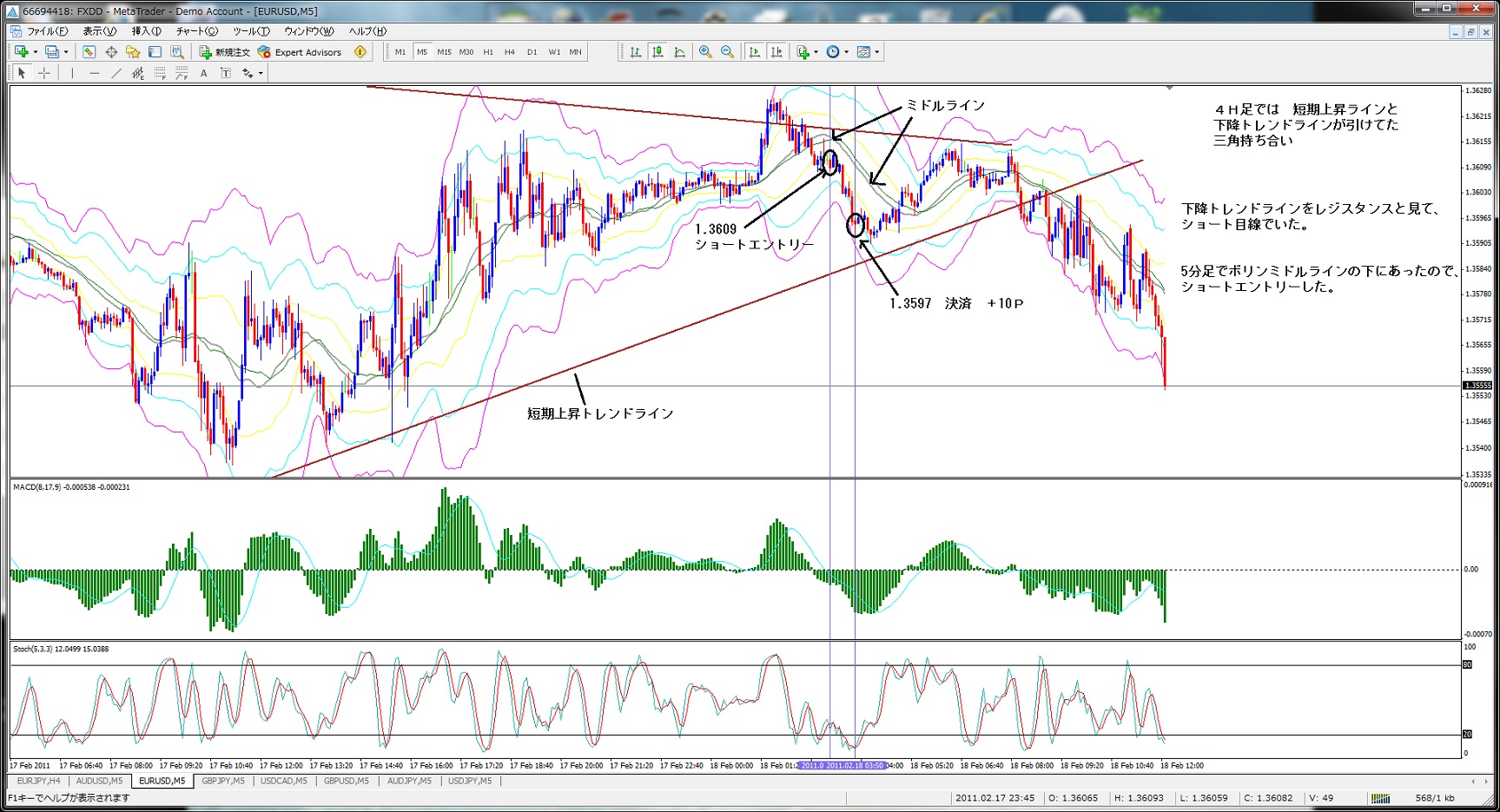Toggle chart auto scroll
The height and width of the screenshot is (812, 1500).
(754, 52)
